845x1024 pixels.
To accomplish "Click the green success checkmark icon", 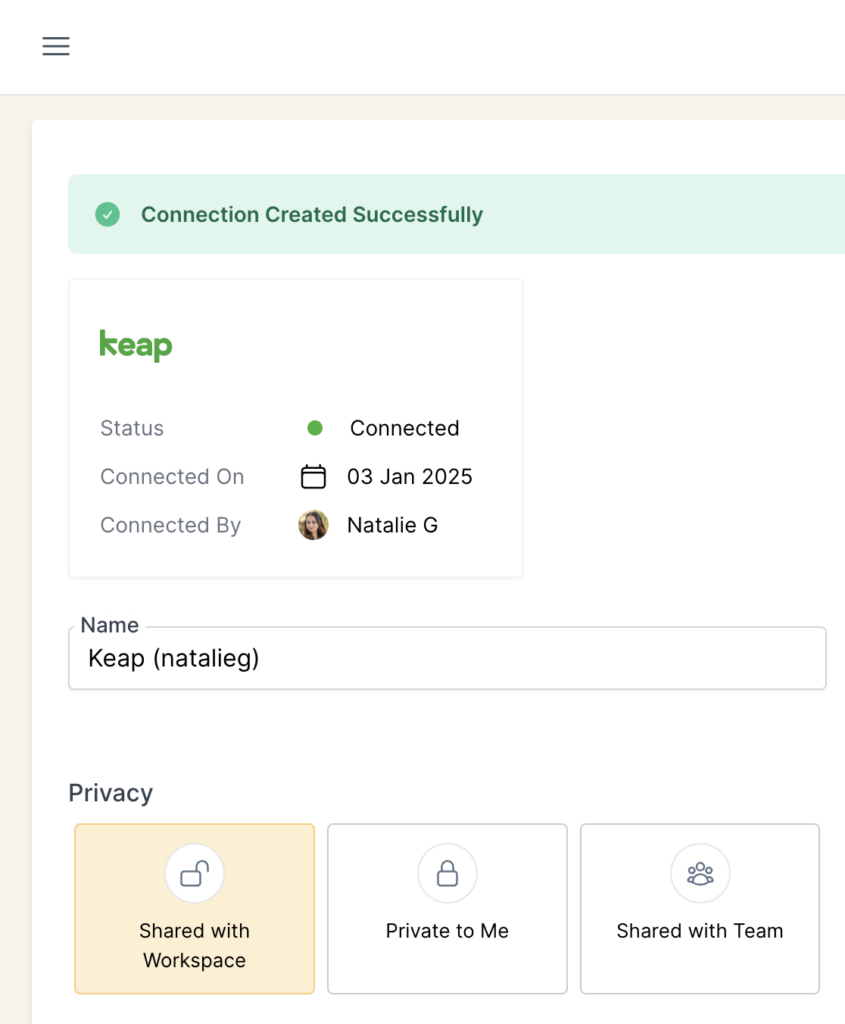I will click(x=107, y=214).
